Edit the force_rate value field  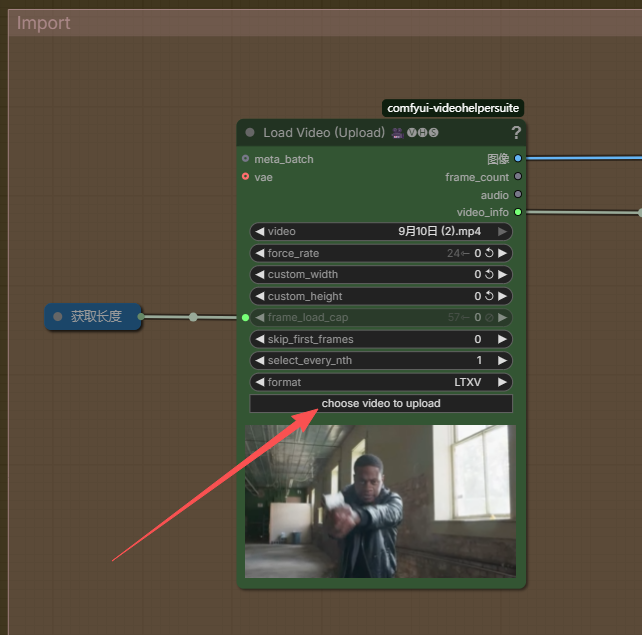(x=381, y=253)
